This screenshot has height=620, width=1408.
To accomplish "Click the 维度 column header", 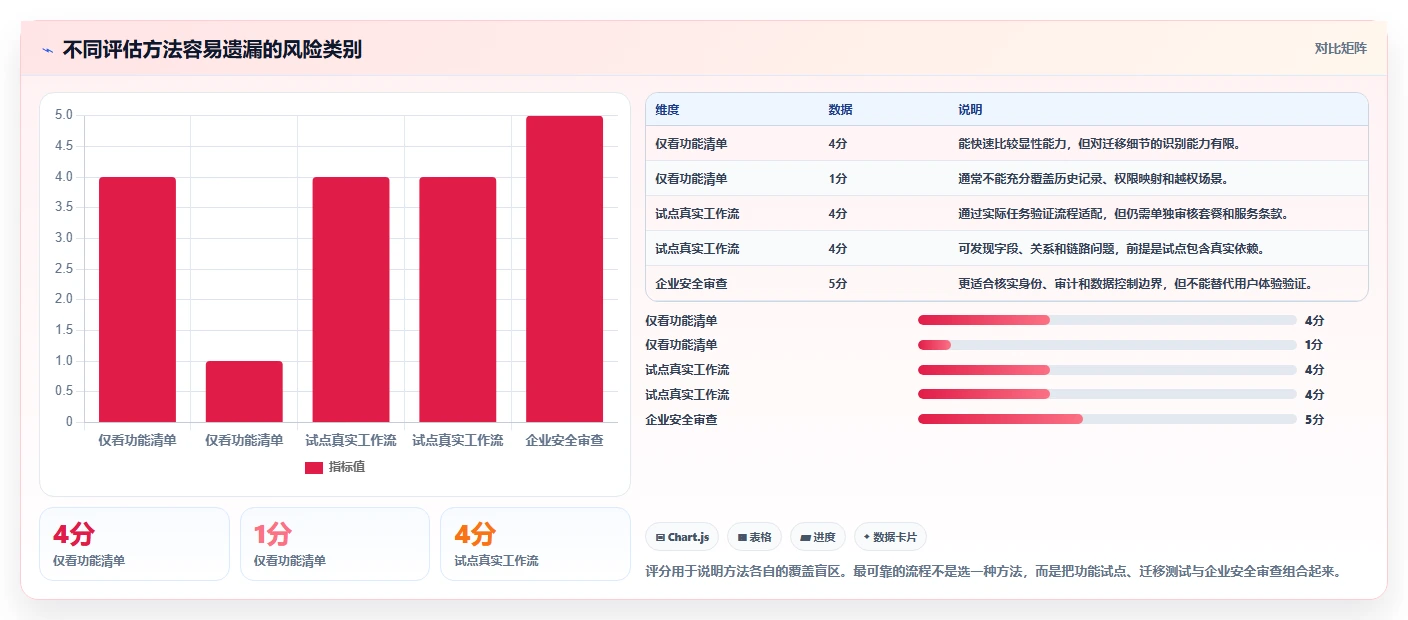I will tap(667, 110).
